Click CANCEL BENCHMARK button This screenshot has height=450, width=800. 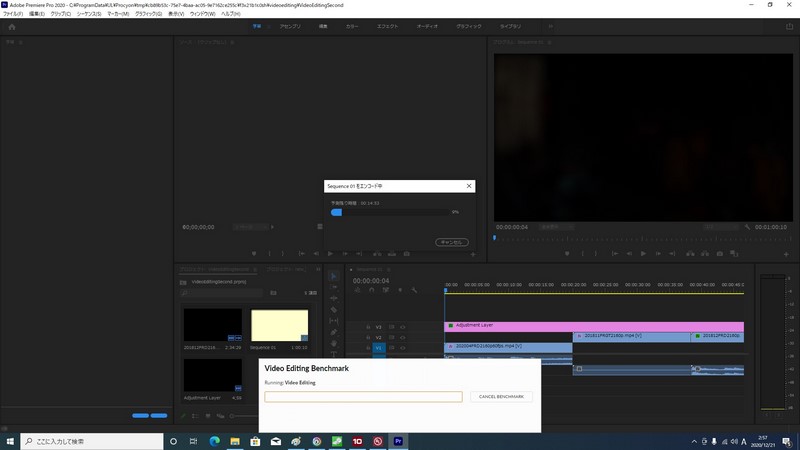501,396
